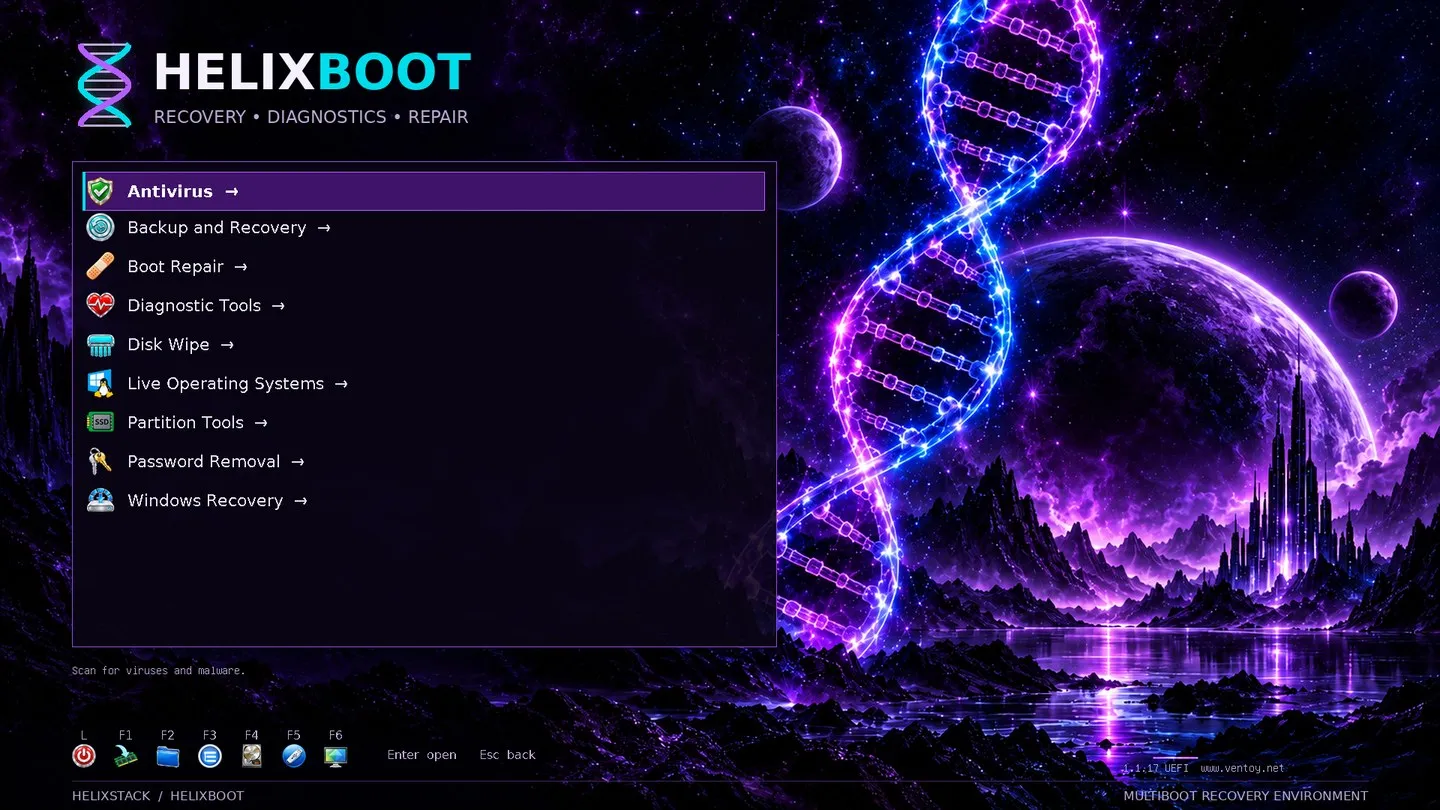Click the bandage icon for Boot Repair
1440x810 pixels.
click(100, 267)
